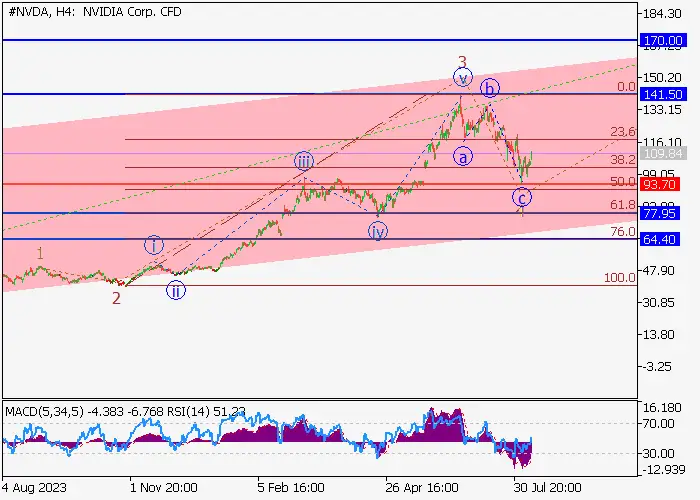
Task: Click the circled wave c marker
Action: point(522,197)
